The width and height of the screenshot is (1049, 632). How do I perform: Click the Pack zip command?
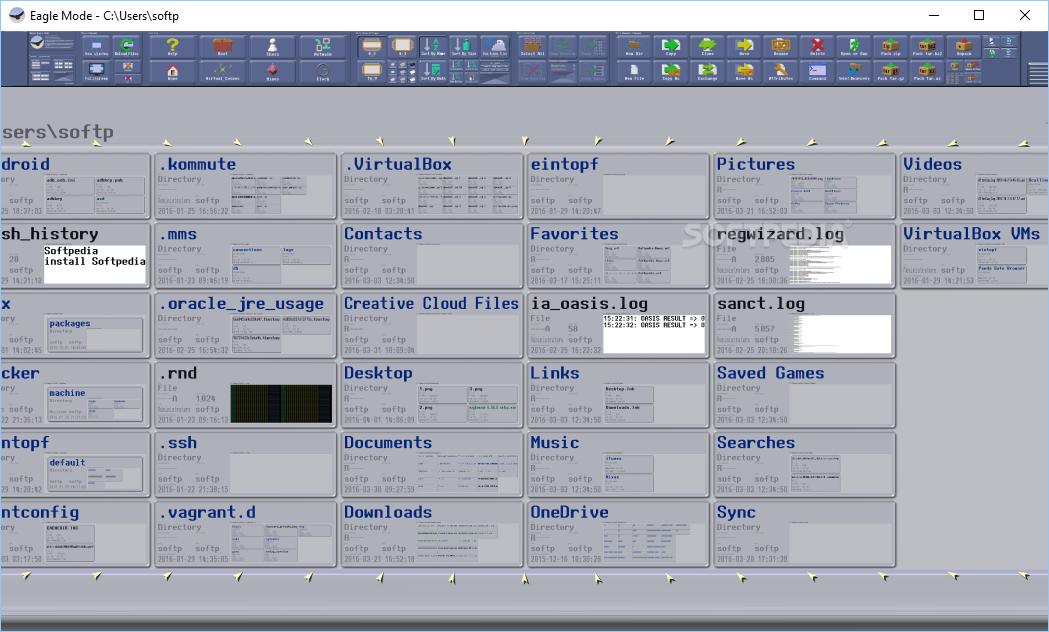[x=890, y=47]
